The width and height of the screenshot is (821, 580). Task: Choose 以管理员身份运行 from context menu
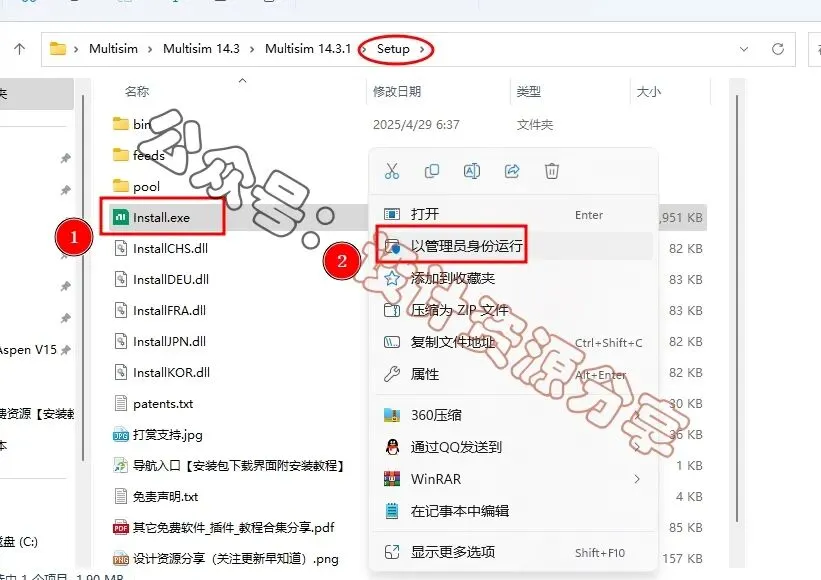tap(514, 246)
